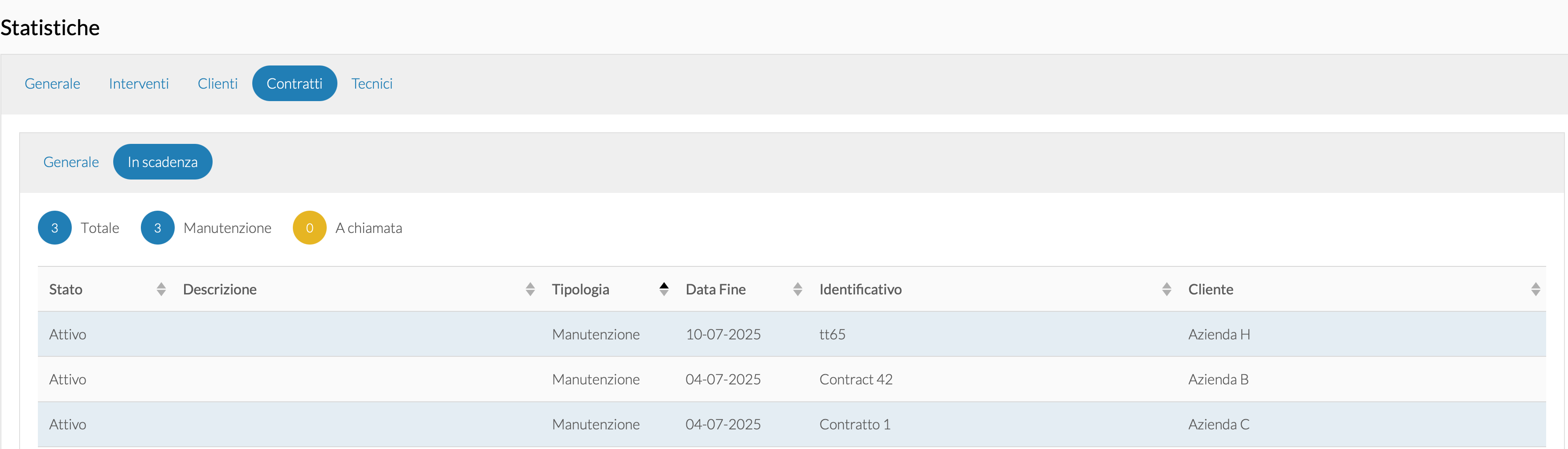Click the end date in Contratto 1 row
The height and width of the screenshot is (449, 1568).
coord(723,424)
